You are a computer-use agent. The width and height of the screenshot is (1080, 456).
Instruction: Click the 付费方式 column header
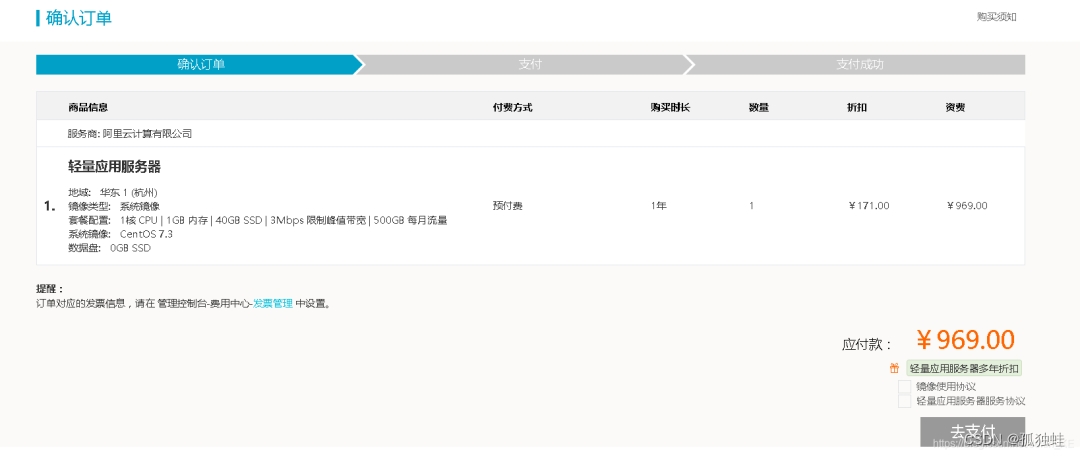pos(512,107)
